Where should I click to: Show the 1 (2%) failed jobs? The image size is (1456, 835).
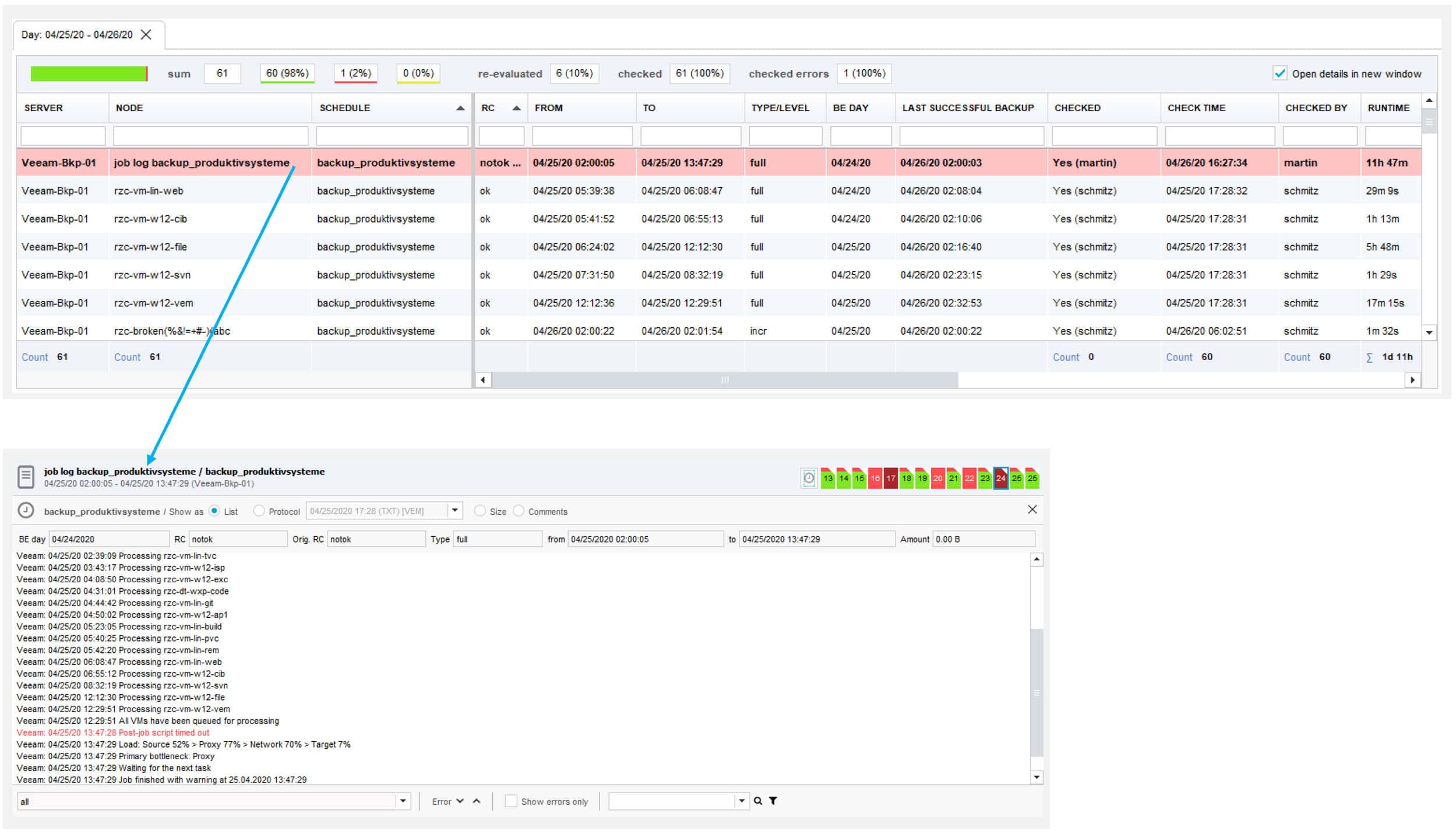(x=355, y=73)
